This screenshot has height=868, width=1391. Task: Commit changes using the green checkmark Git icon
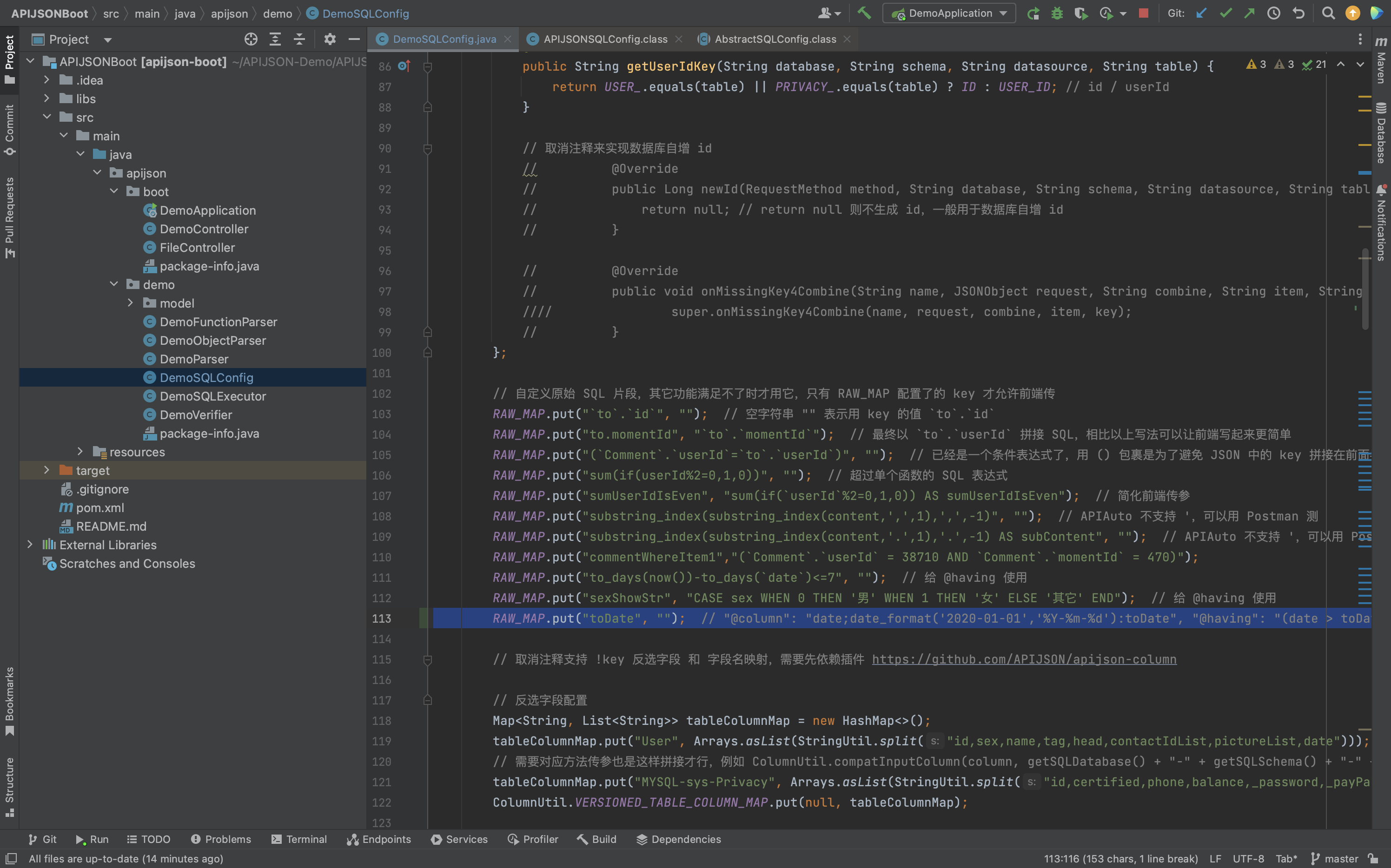(x=1225, y=13)
